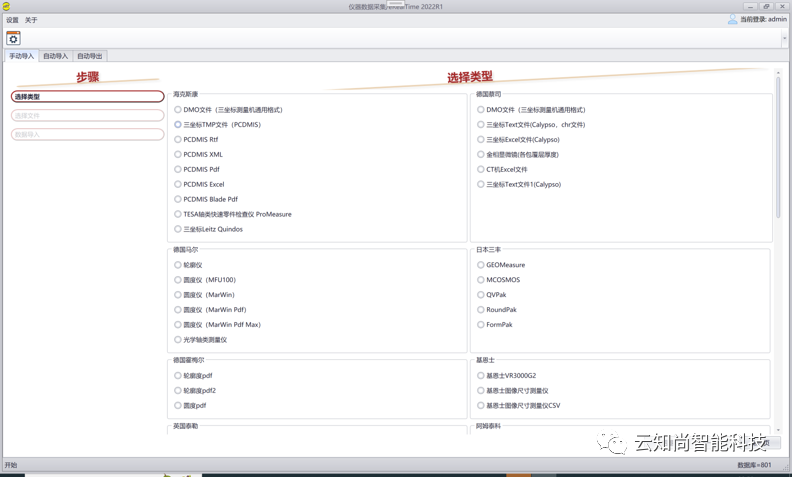Expand the toolbar overflow arrow at right
The height and width of the screenshot is (477, 792).
(784, 39)
